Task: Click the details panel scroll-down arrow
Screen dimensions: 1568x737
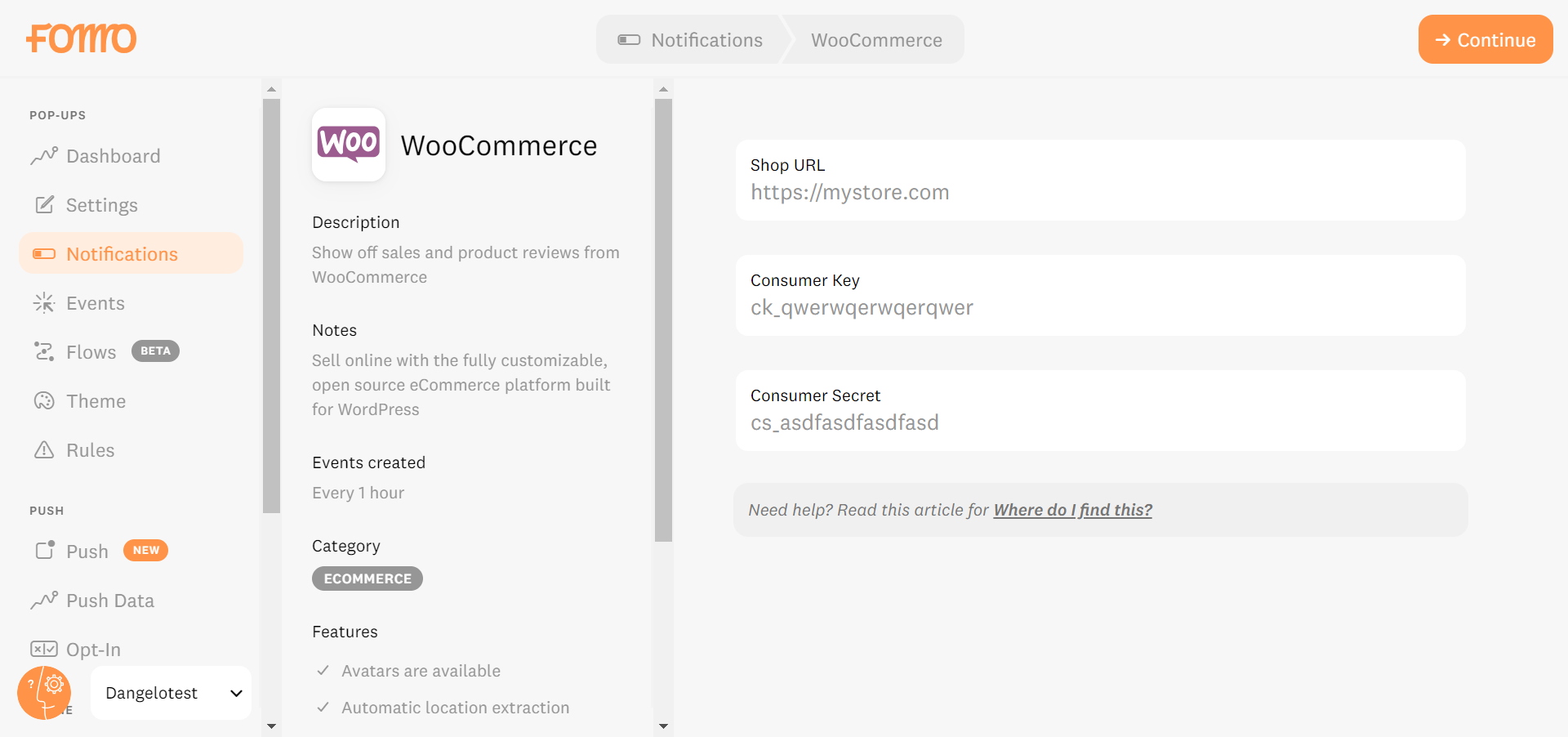Action: point(663,726)
